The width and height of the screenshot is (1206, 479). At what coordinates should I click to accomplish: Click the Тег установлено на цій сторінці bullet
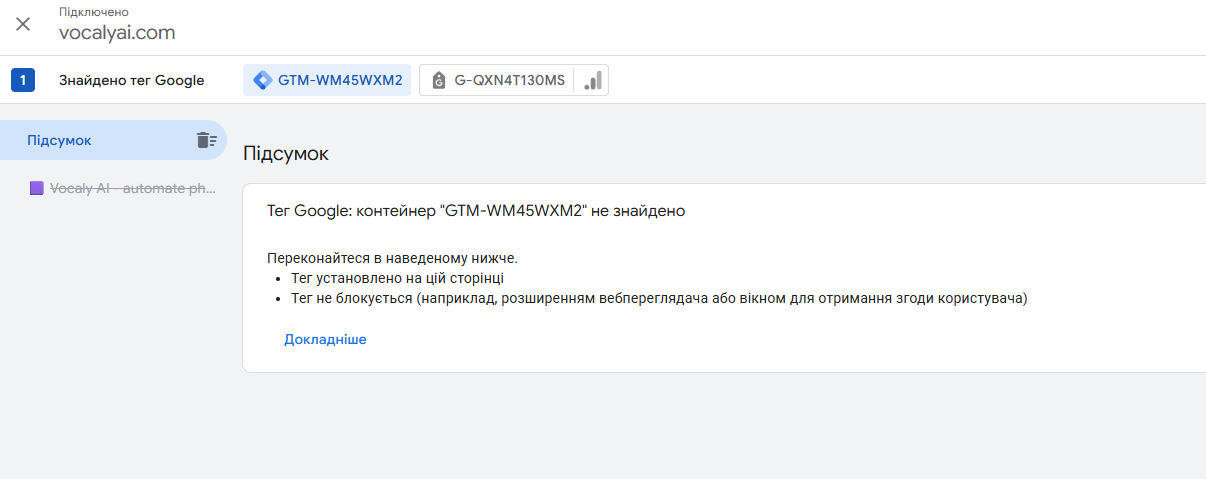click(x=397, y=278)
